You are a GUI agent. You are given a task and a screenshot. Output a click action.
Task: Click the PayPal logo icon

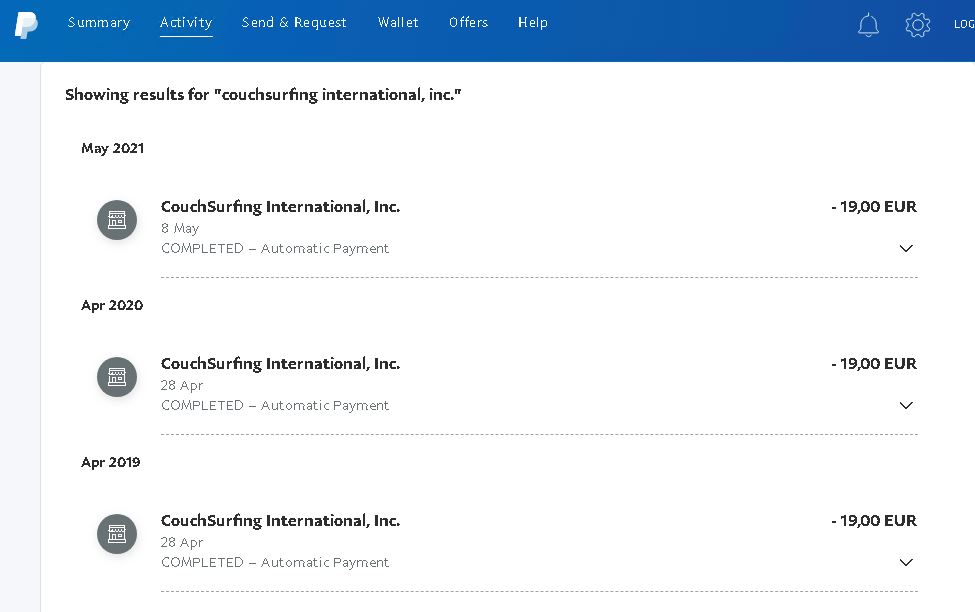click(x=26, y=25)
